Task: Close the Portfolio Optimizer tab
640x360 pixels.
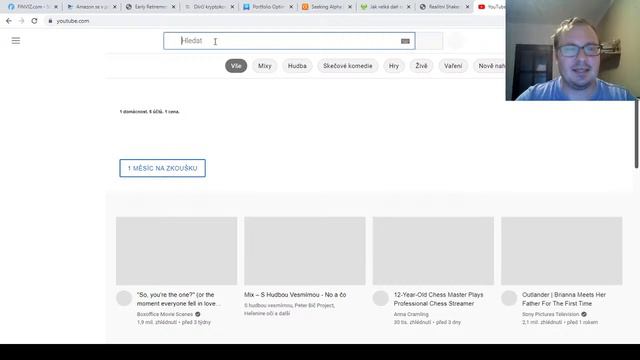Action: point(291,7)
